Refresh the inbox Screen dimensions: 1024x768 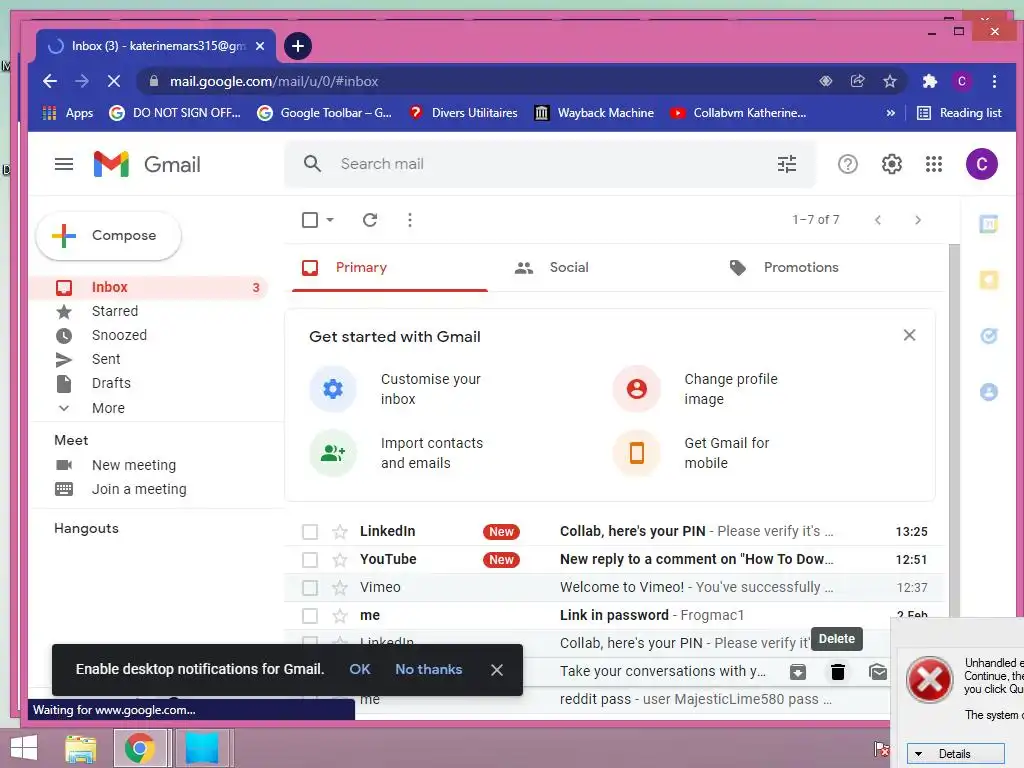pos(370,220)
